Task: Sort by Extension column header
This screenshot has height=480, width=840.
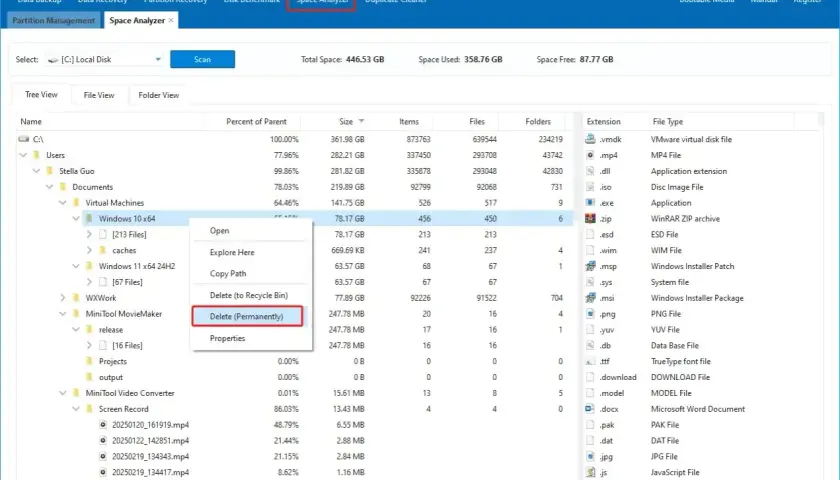Action: pyautogui.click(x=603, y=122)
